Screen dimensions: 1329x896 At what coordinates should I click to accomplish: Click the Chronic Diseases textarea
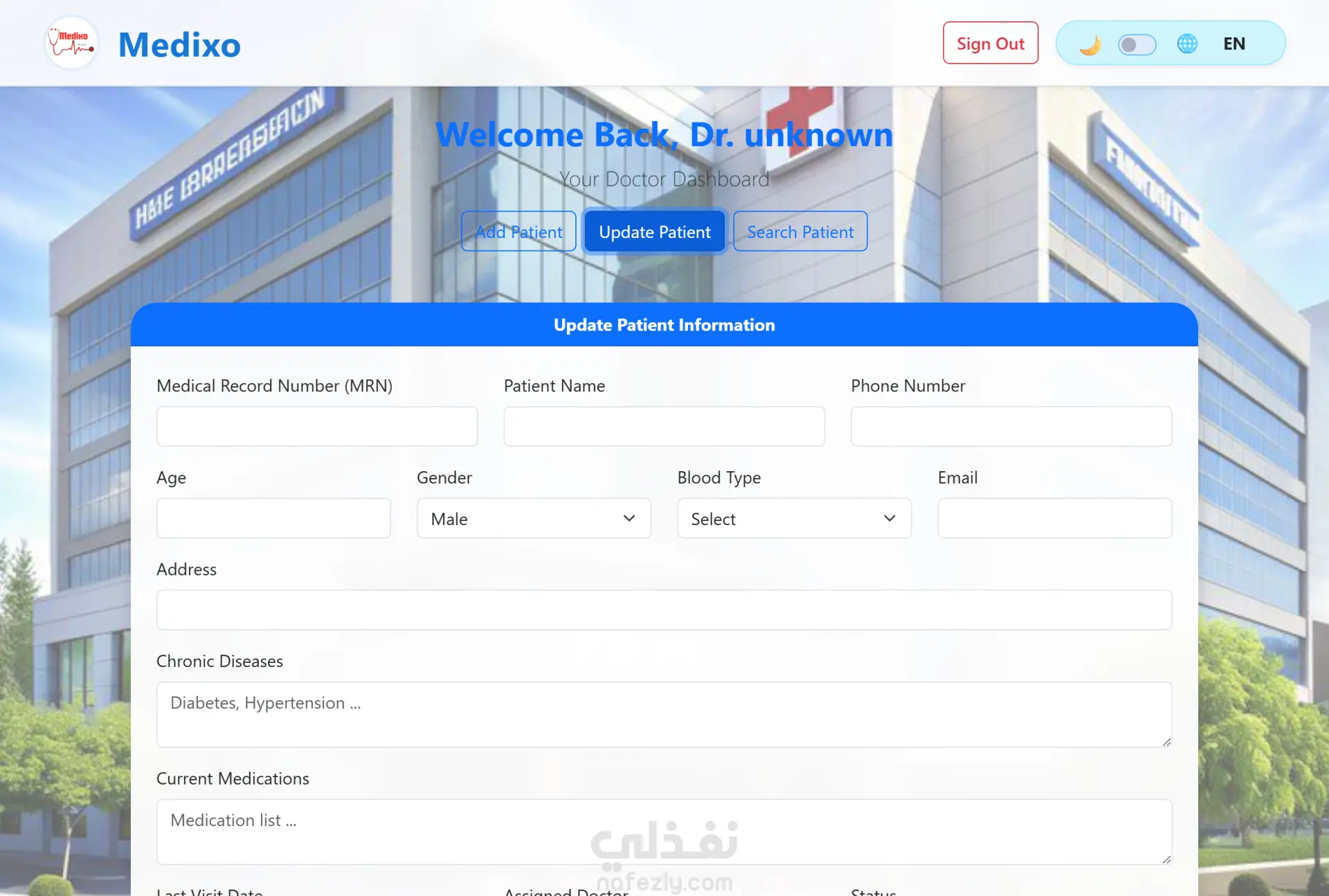click(x=664, y=715)
